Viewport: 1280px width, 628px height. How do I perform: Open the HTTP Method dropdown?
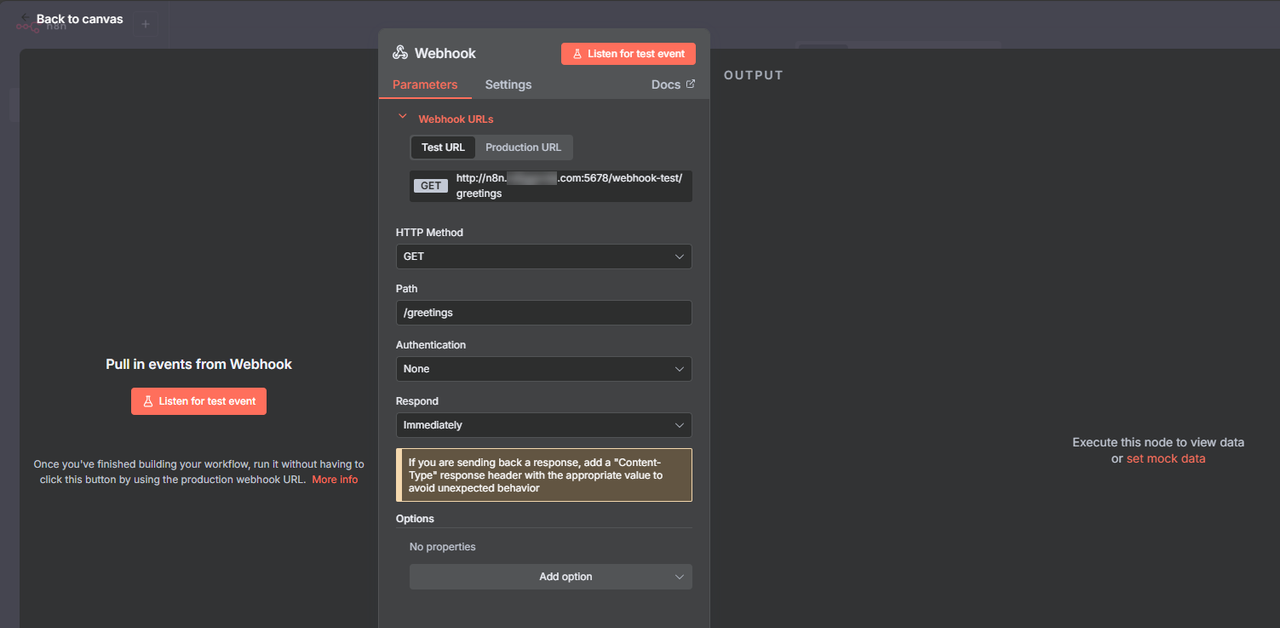(544, 256)
